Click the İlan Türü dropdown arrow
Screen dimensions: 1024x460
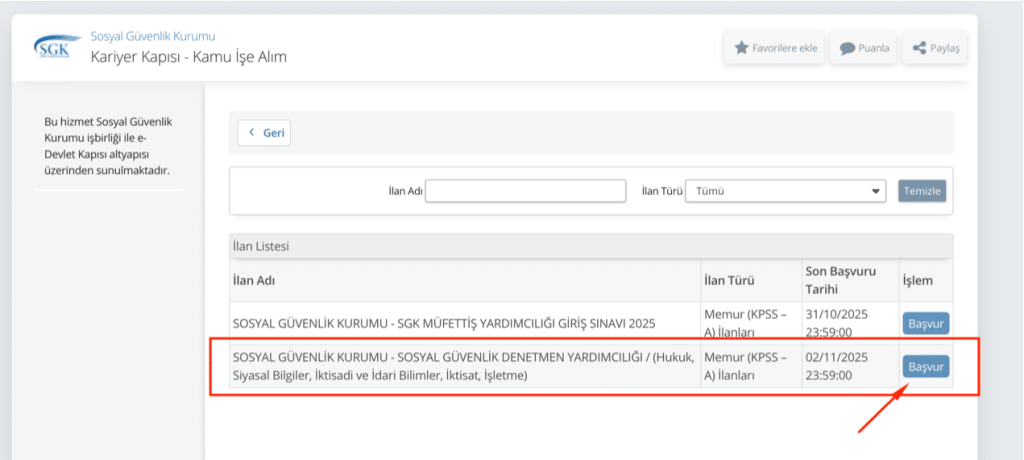(x=876, y=190)
